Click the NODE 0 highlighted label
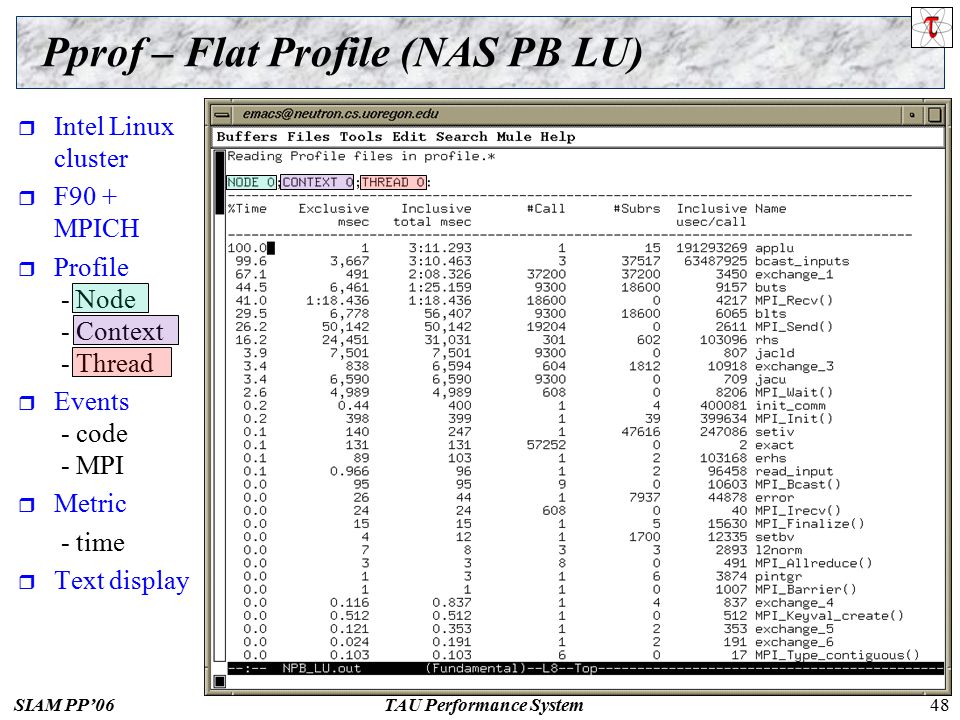Screen dimensions: 960x720 [x=252, y=182]
